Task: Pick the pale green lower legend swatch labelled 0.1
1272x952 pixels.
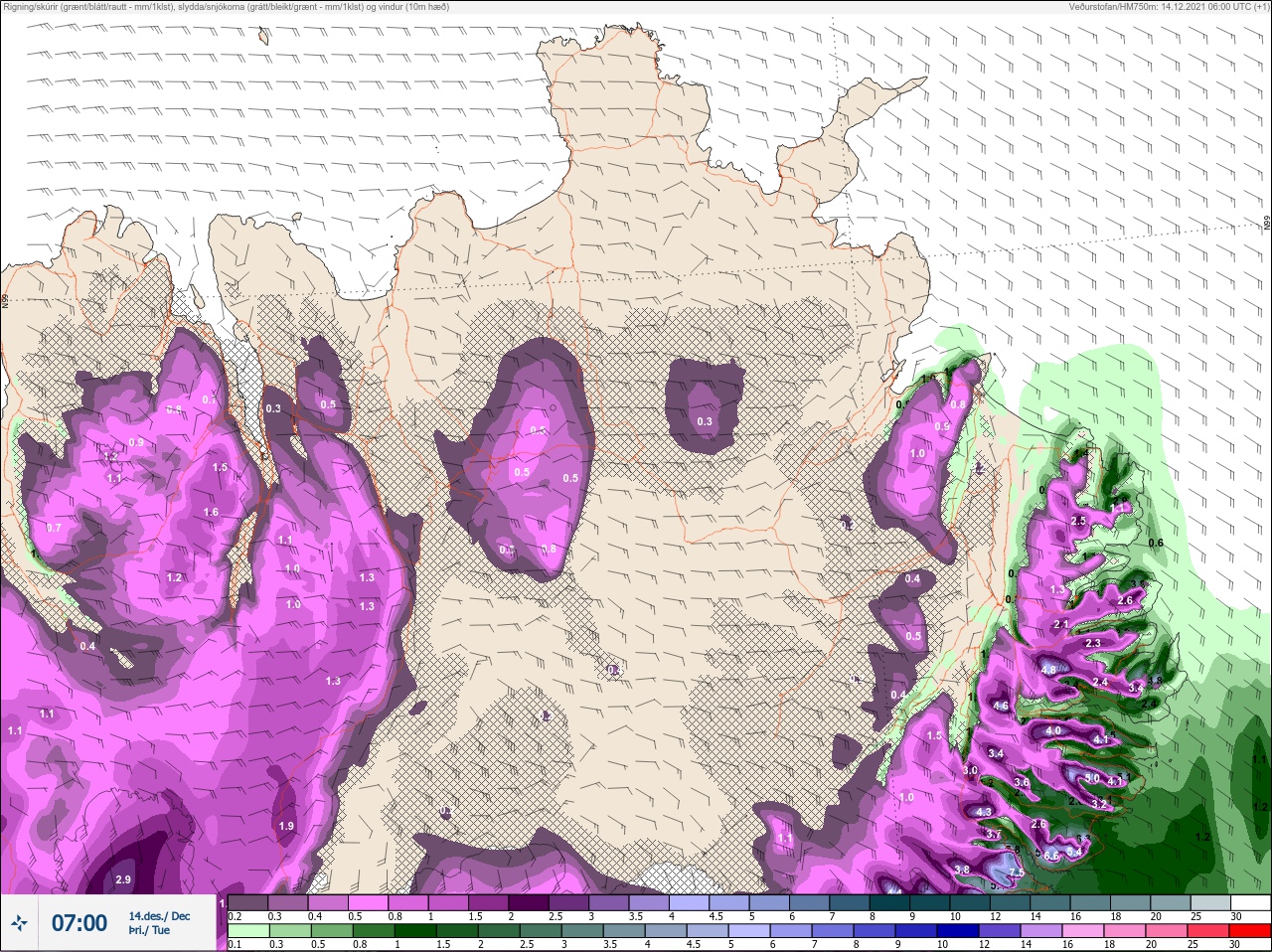Action: pyautogui.click(x=248, y=931)
